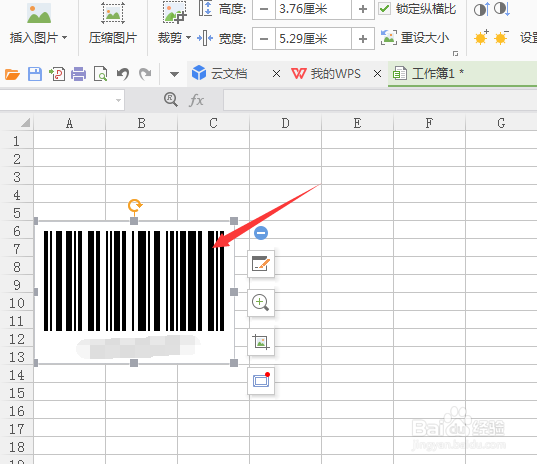The height and width of the screenshot is (464, 537).
Task: Click the Name Box field
Action: pos(57,100)
